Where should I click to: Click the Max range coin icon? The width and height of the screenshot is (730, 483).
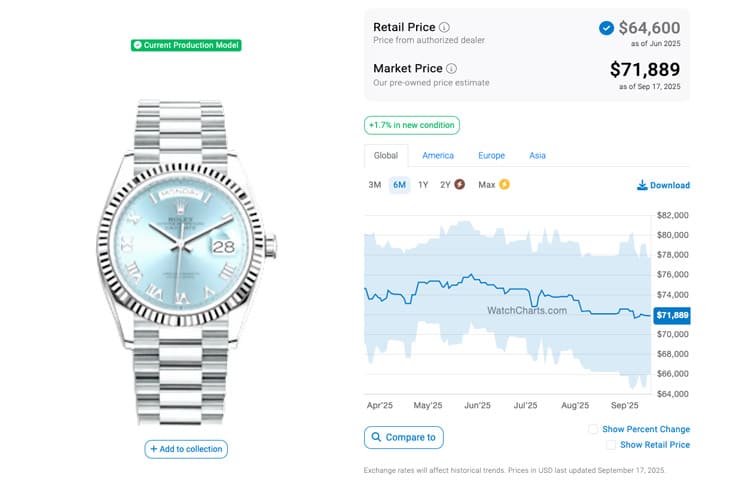tap(504, 185)
